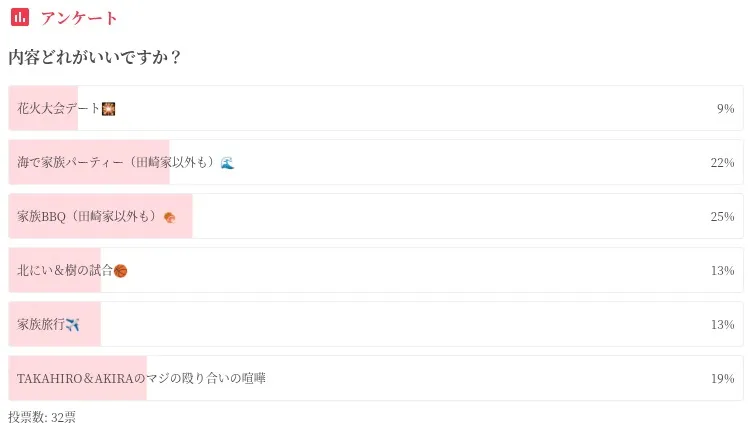Click the 25% result percentage
This screenshot has height=423, width=753.
722,217
